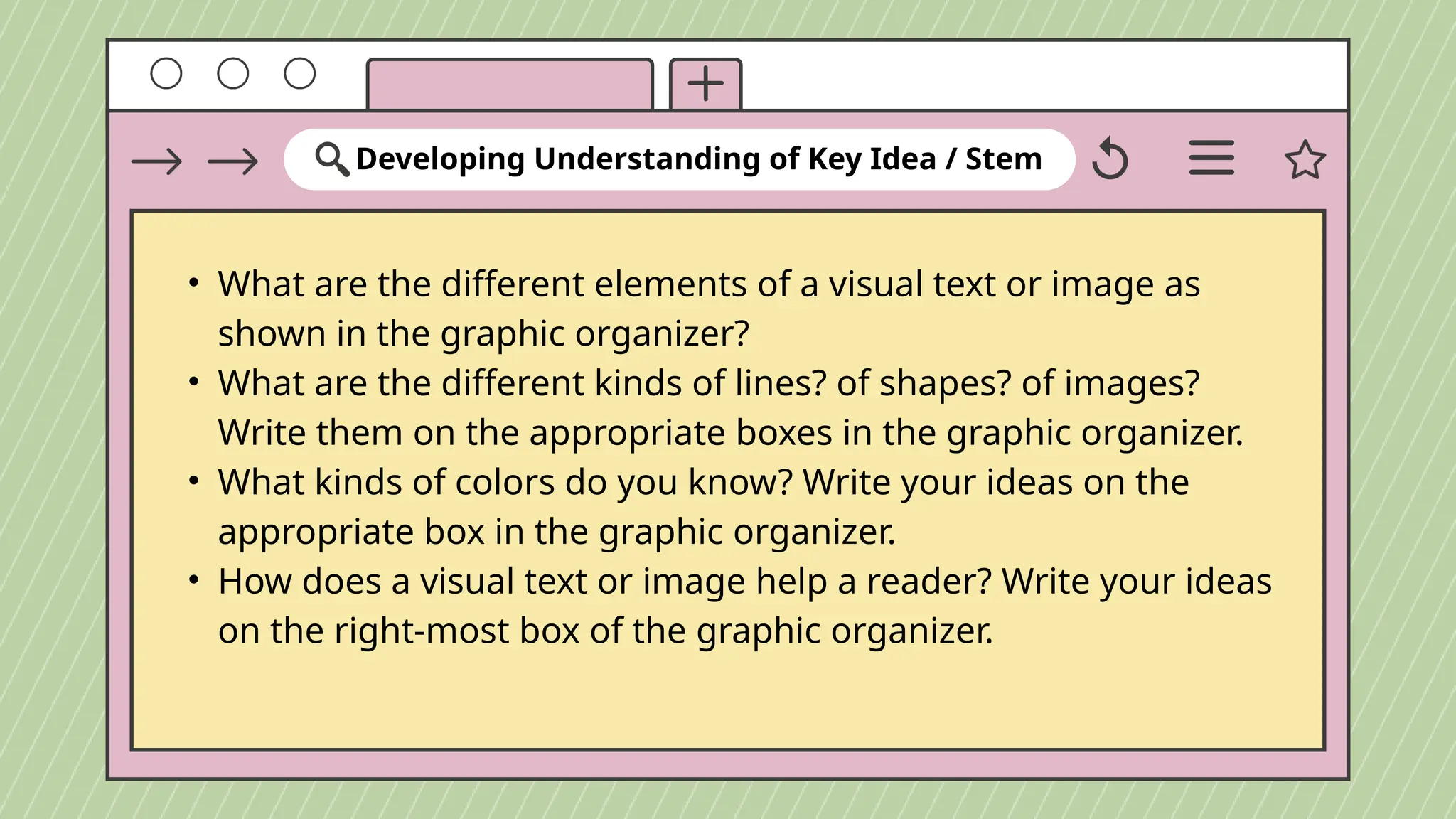The height and width of the screenshot is (819, 1456).
Task: Click the first circle window control
Action: coord(166,73)
